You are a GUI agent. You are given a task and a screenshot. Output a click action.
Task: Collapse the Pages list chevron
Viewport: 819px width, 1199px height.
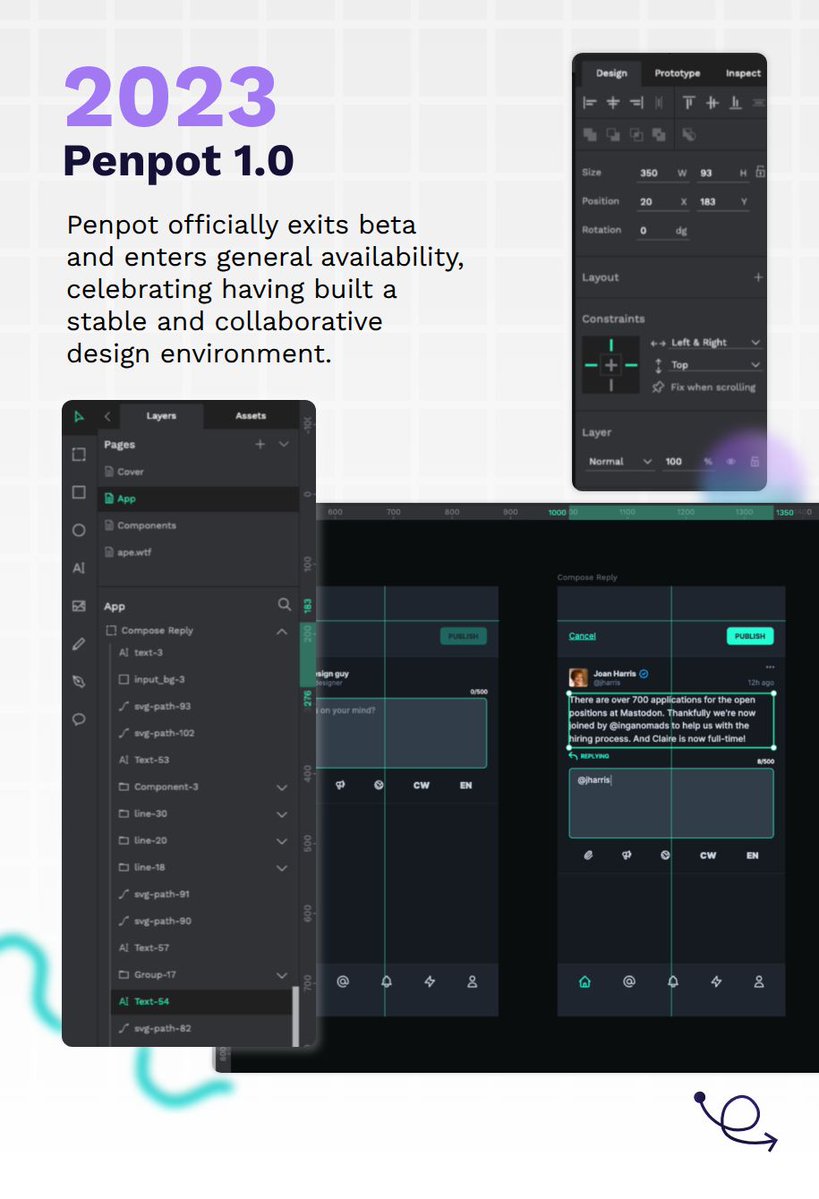(284, 444)
